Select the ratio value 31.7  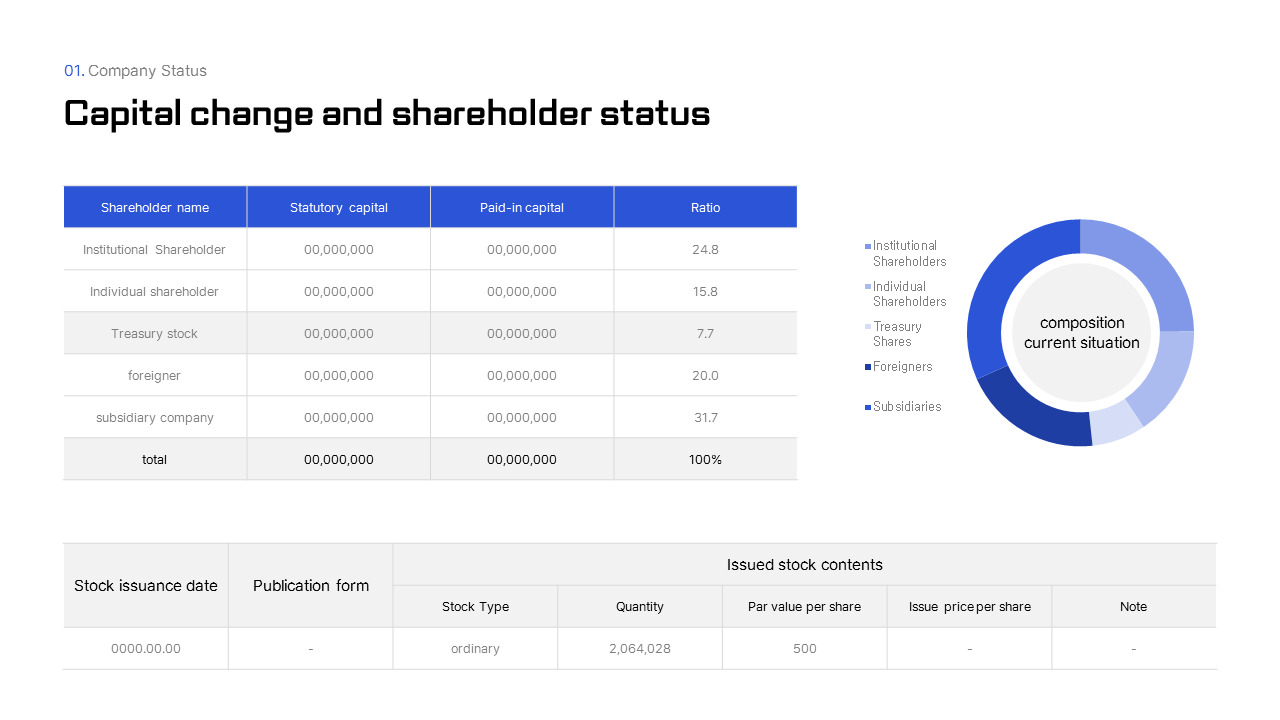pyautogui.click(x=706, y=418)
